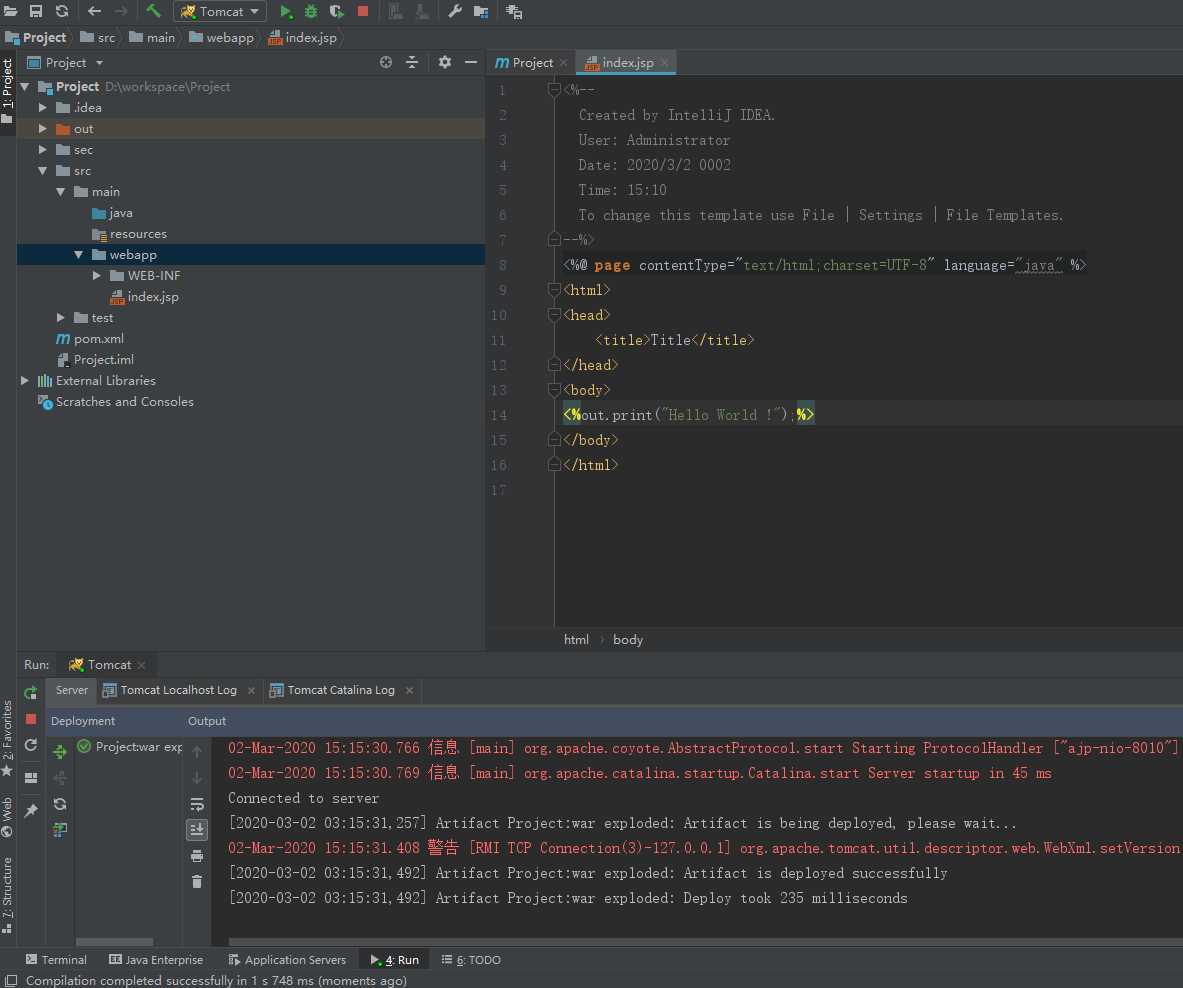This screenshot has height=988, width=1183.
Task: Open the Tomcat Localhost Log tab
Action: point(179,690)
